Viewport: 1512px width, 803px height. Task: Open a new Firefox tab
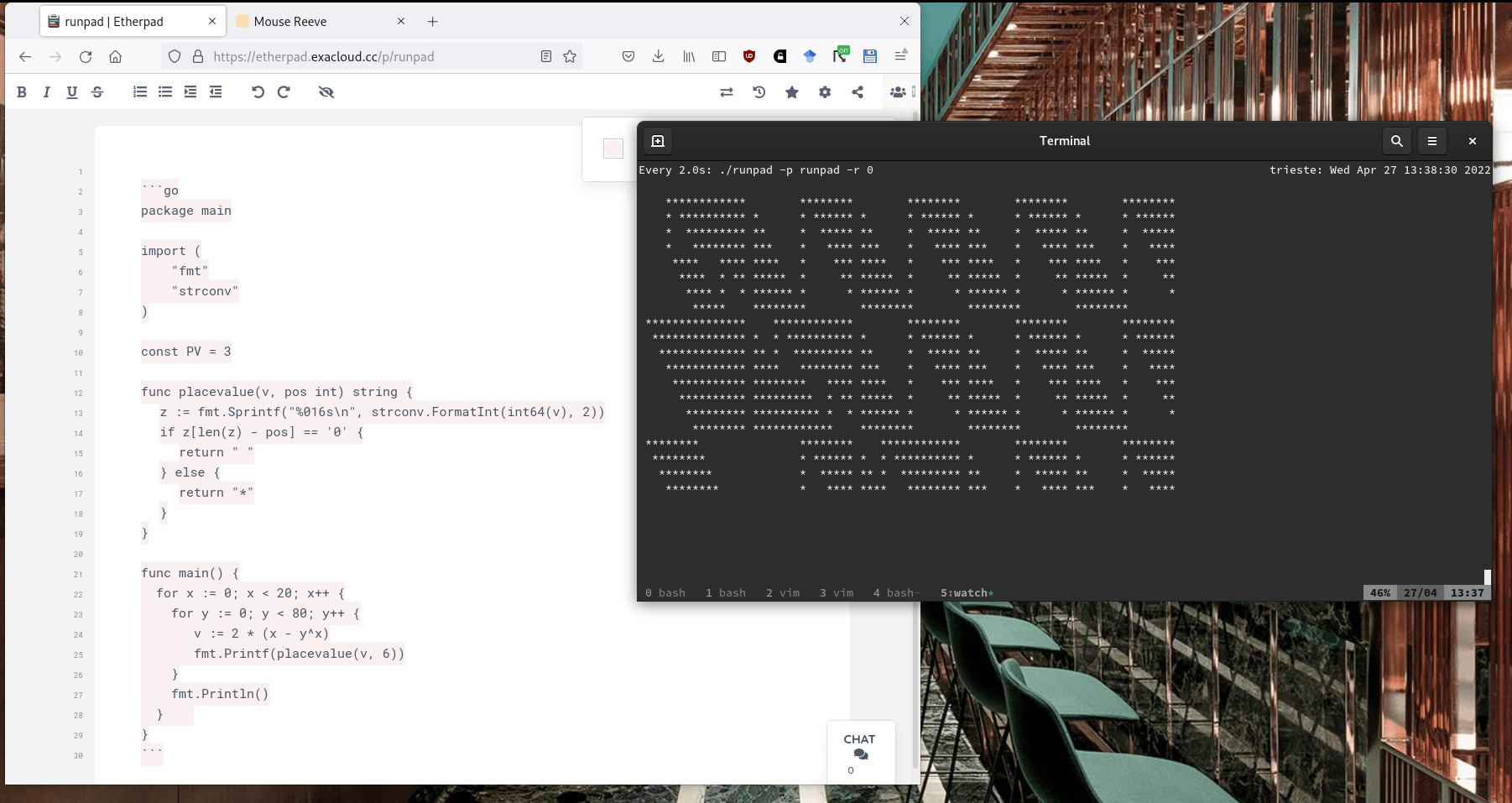point(433,22)
